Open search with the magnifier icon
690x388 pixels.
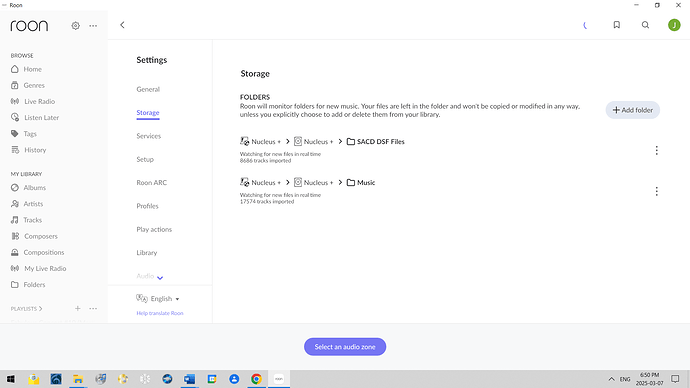pyautogui.click(x=645, y=25)
